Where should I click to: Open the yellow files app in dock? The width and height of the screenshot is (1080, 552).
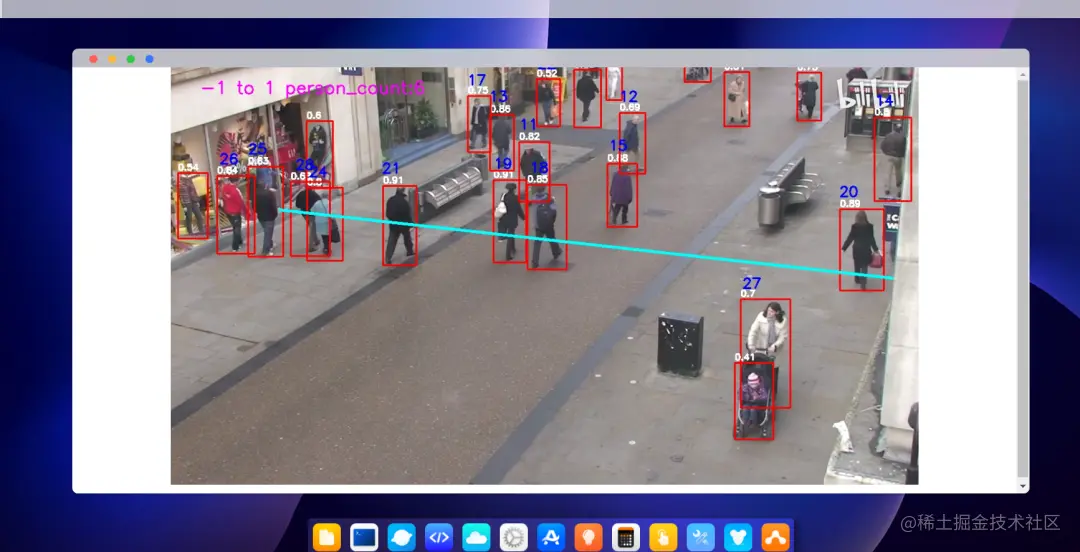click(x=327, y=537)
